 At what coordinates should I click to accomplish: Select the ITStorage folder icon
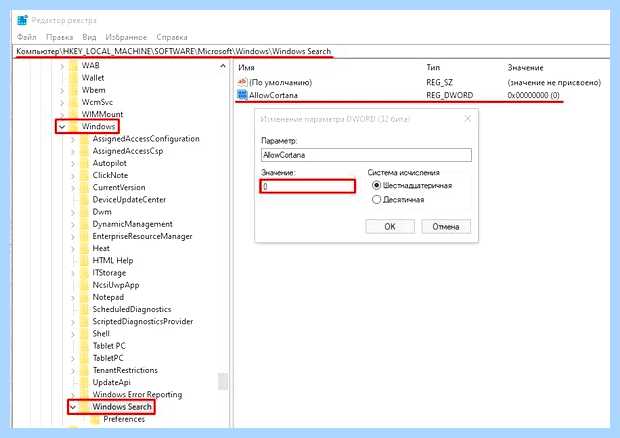pyautogui.click(x=85, y=273)
